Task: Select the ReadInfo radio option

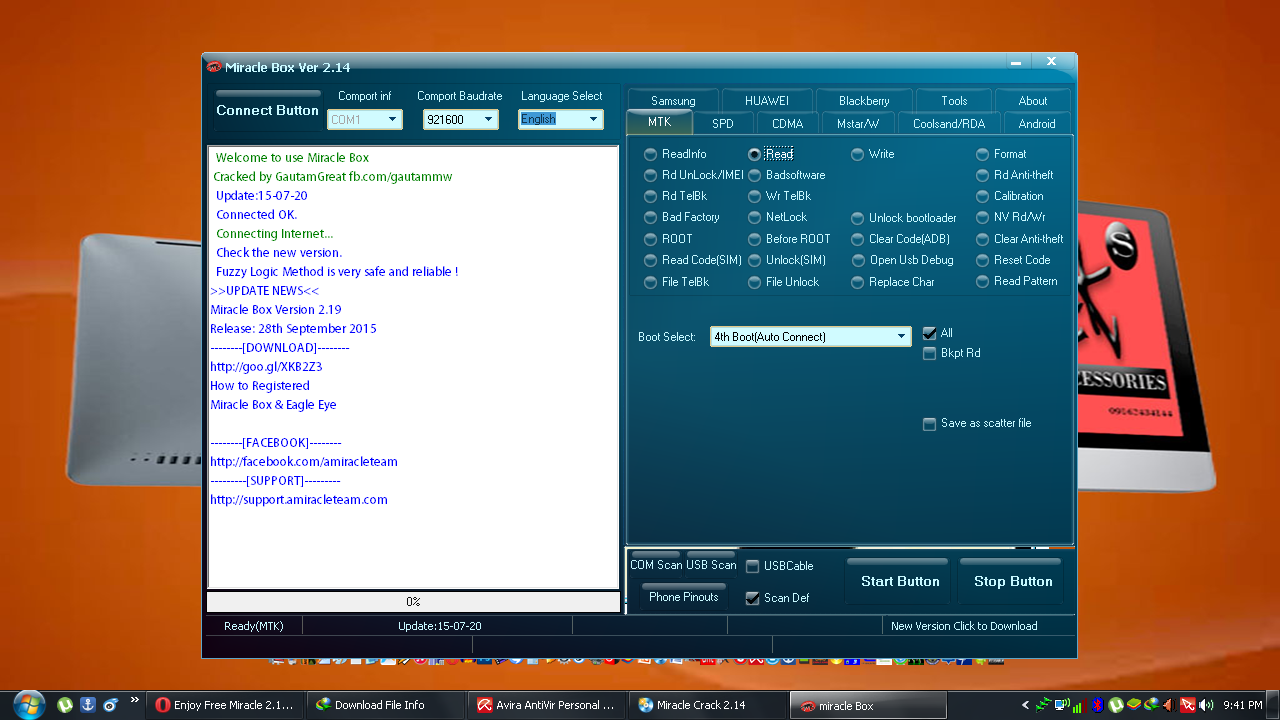Action: click(x=651, y=154)
